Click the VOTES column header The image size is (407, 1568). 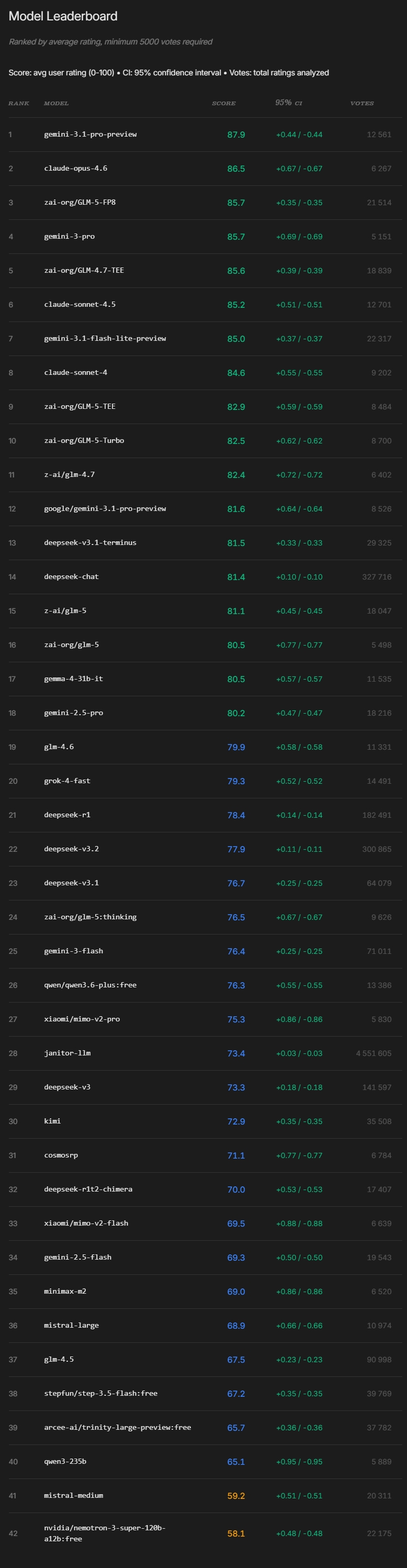(362, 103)
